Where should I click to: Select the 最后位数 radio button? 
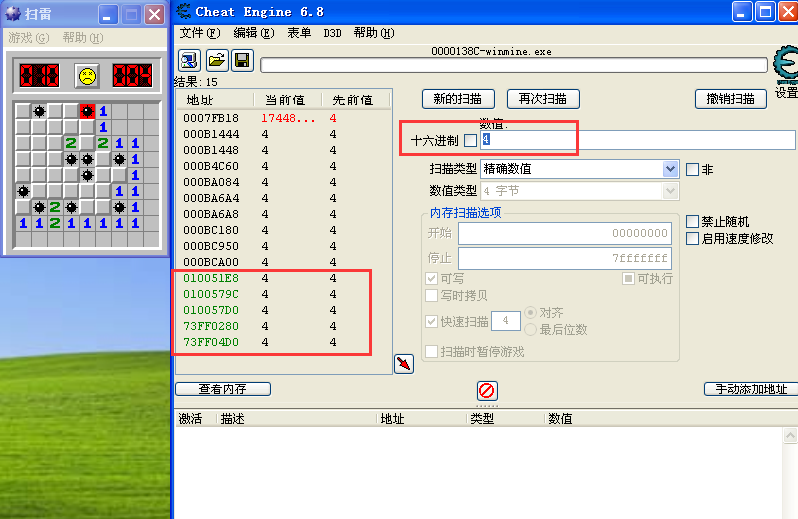[x=530, y=329]
